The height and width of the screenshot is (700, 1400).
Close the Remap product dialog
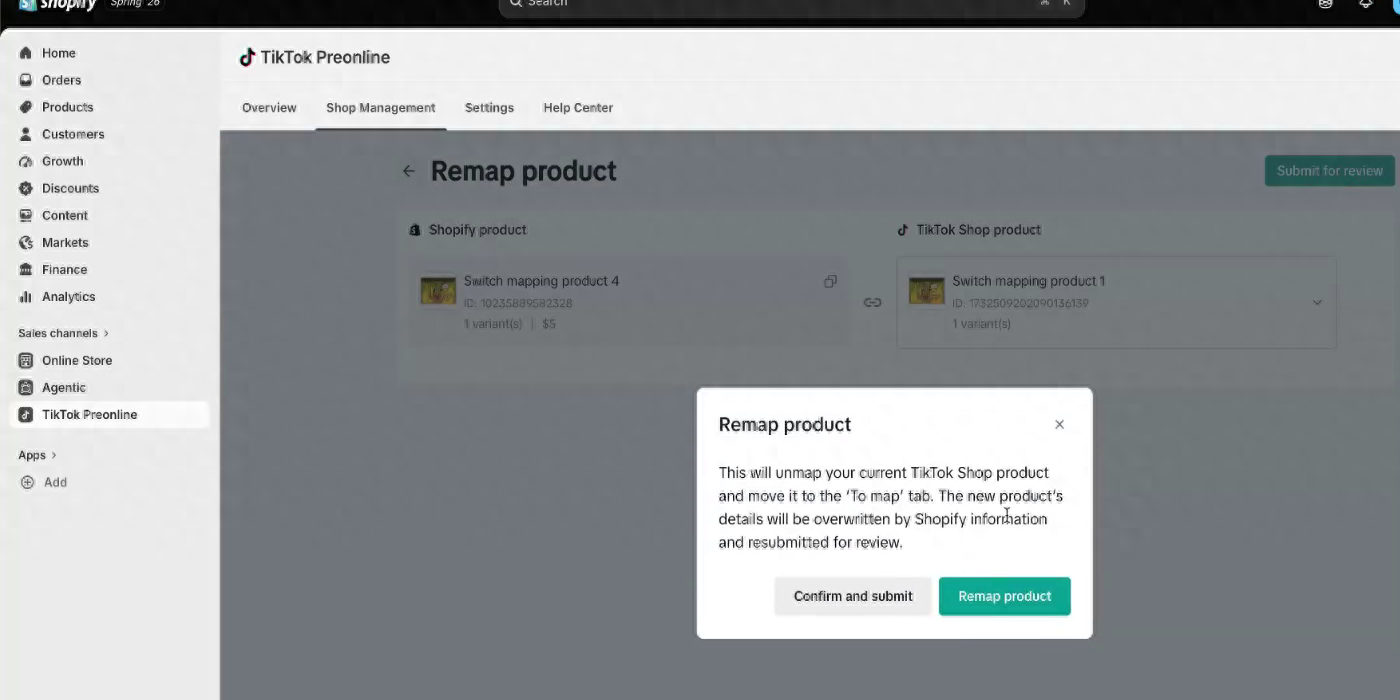[x=1059, y=424]
